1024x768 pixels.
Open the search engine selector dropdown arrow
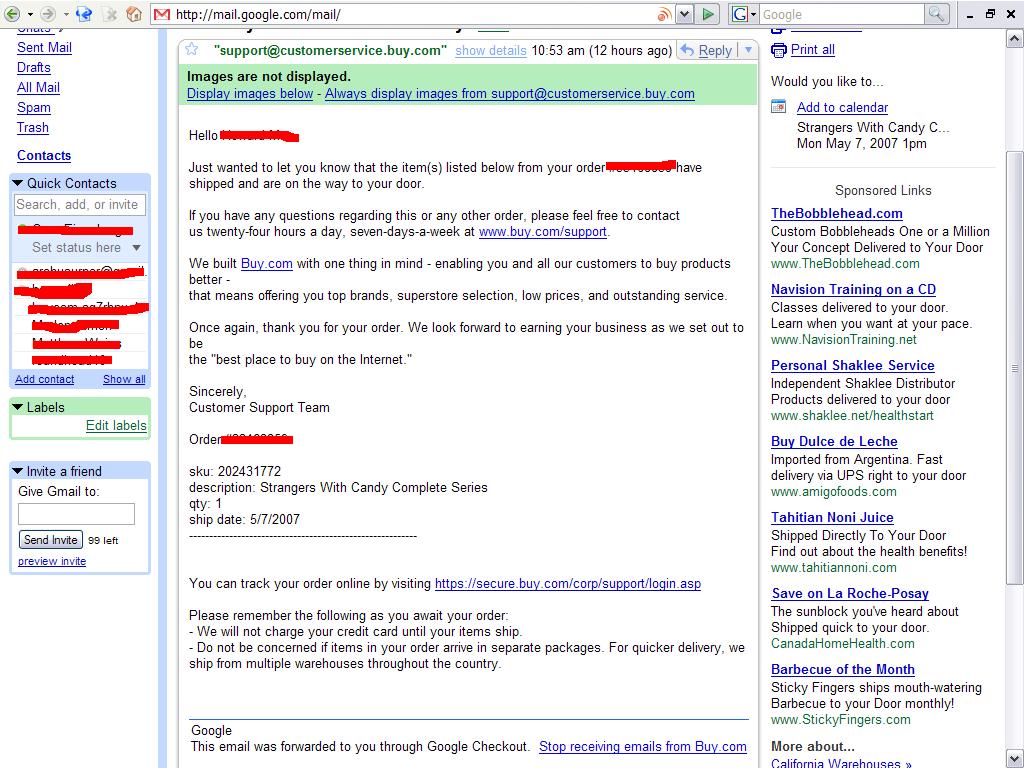[753, 14]
